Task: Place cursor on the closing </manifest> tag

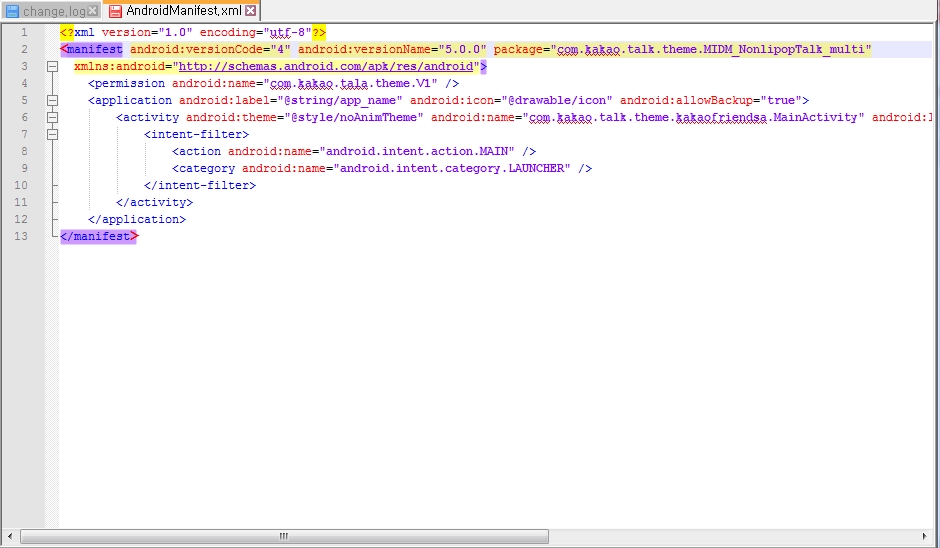Action: tap(98, 236)
